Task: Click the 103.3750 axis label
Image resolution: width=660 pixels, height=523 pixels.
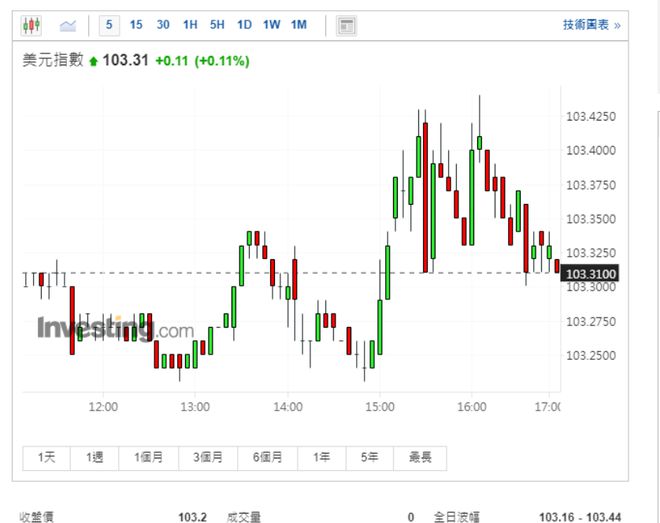Action: [591, 185]
